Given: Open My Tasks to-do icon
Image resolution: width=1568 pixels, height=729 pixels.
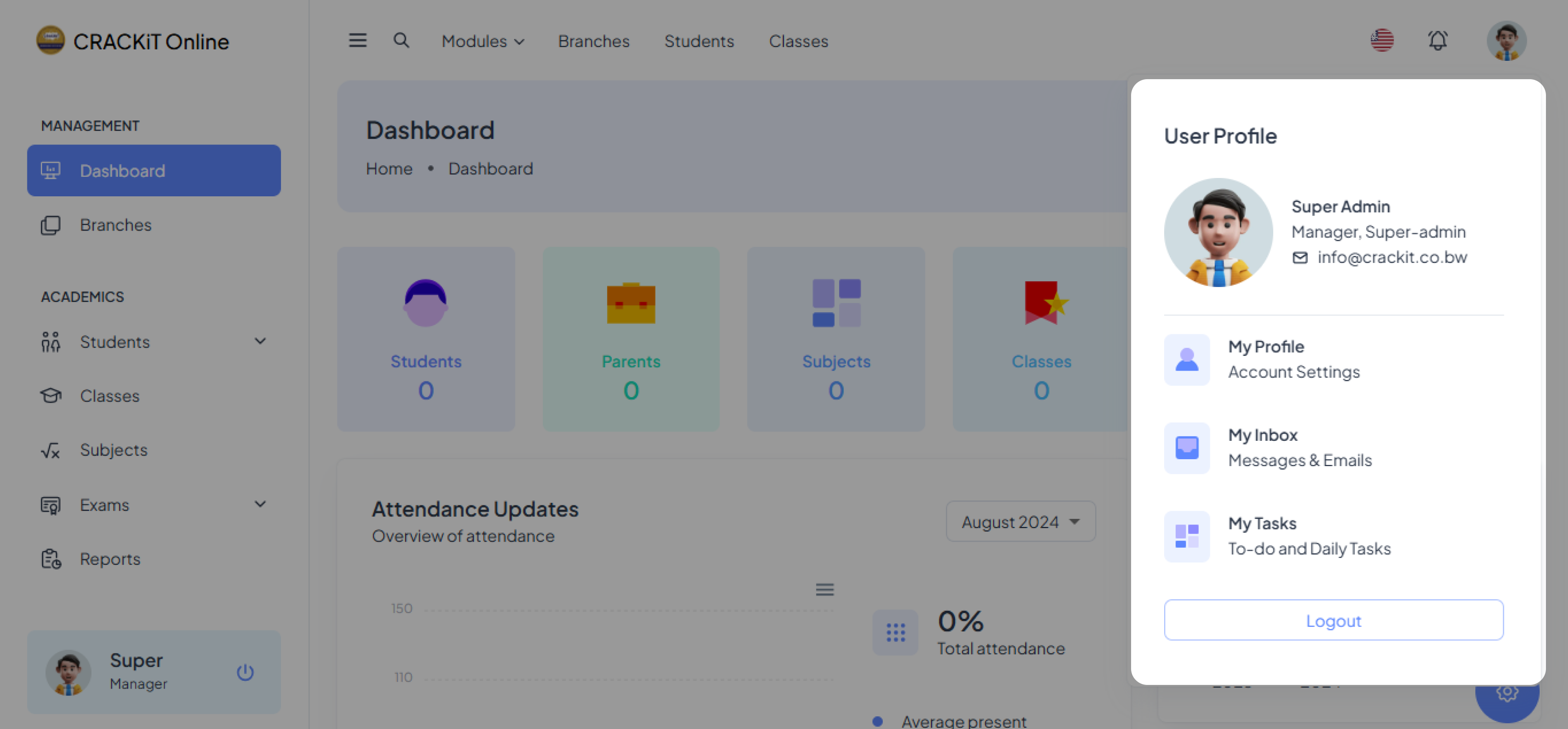Looking at the screenshot, I should (x=1186, y=536).
